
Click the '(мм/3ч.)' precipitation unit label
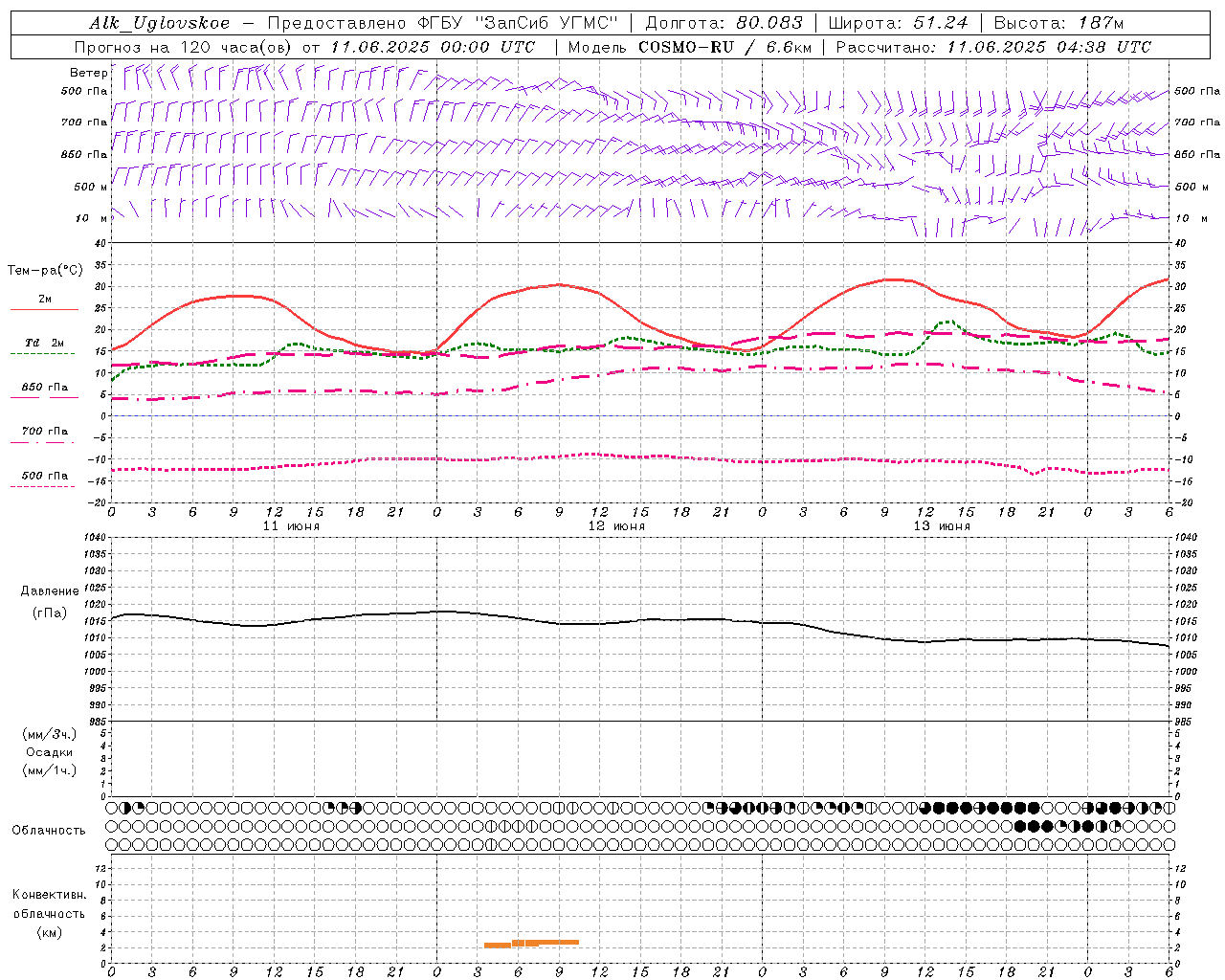[50, 734]
